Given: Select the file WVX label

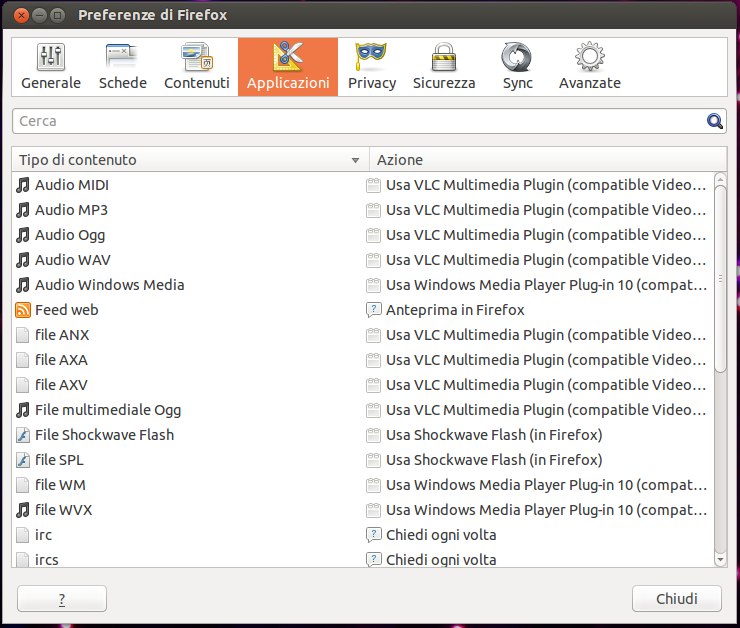Looking at the screenshot, I should tap(64, 510).
